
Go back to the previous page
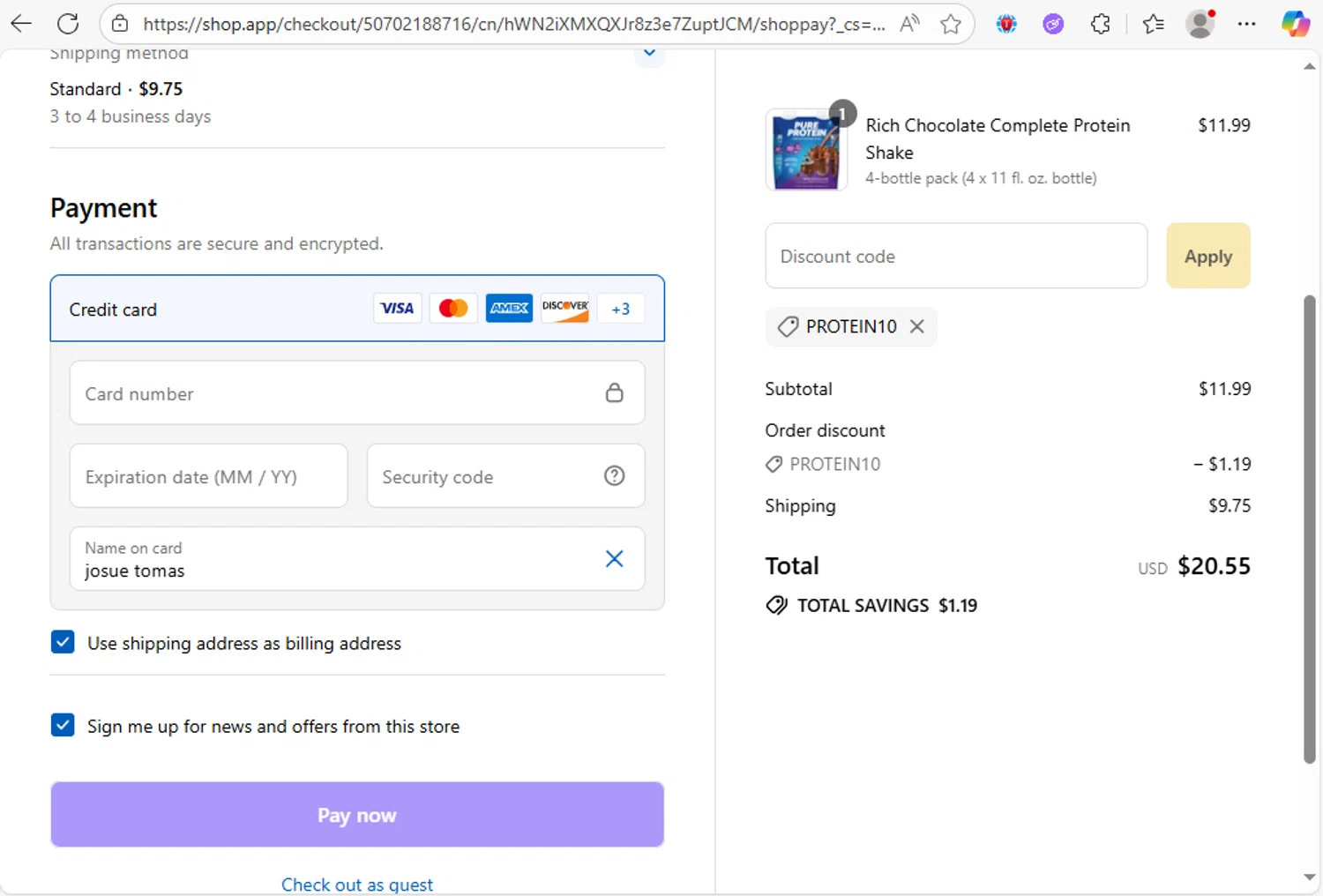coord(21,24)
